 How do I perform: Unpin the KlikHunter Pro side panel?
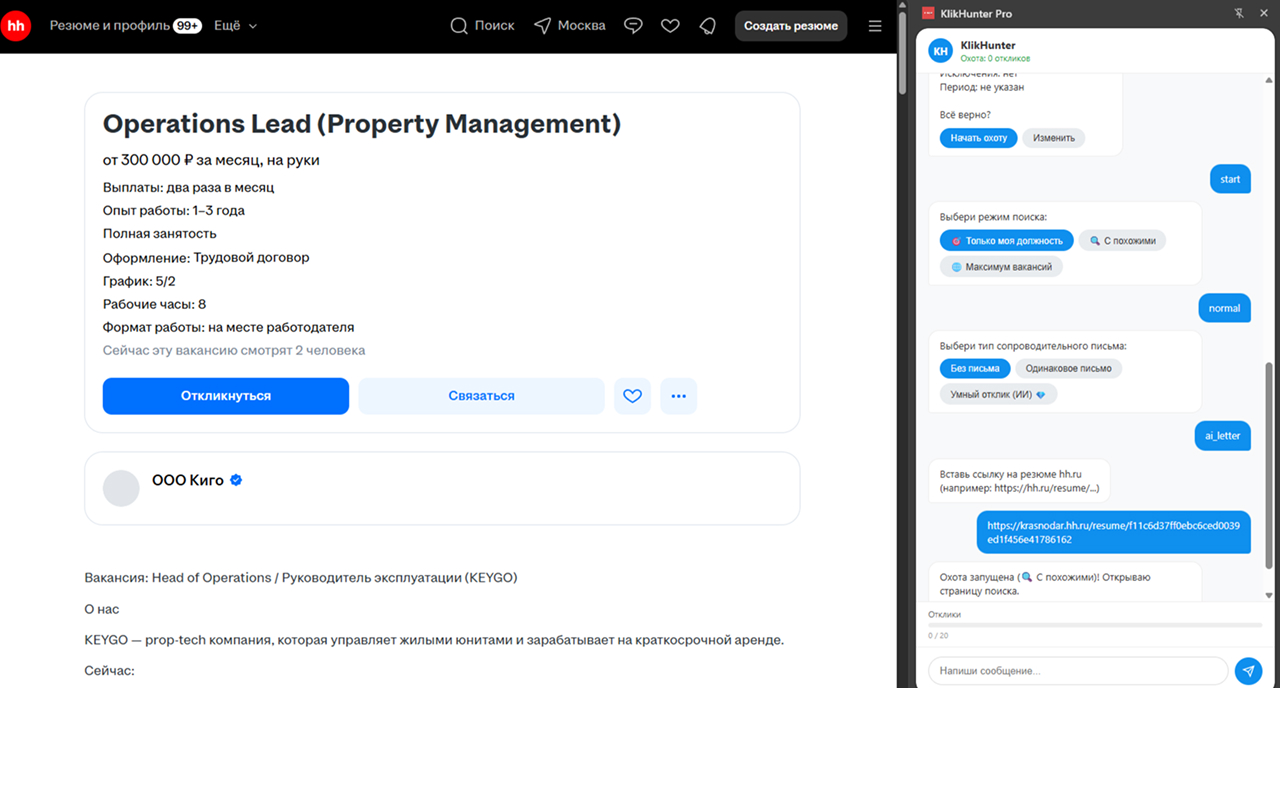coord(1240,13)
